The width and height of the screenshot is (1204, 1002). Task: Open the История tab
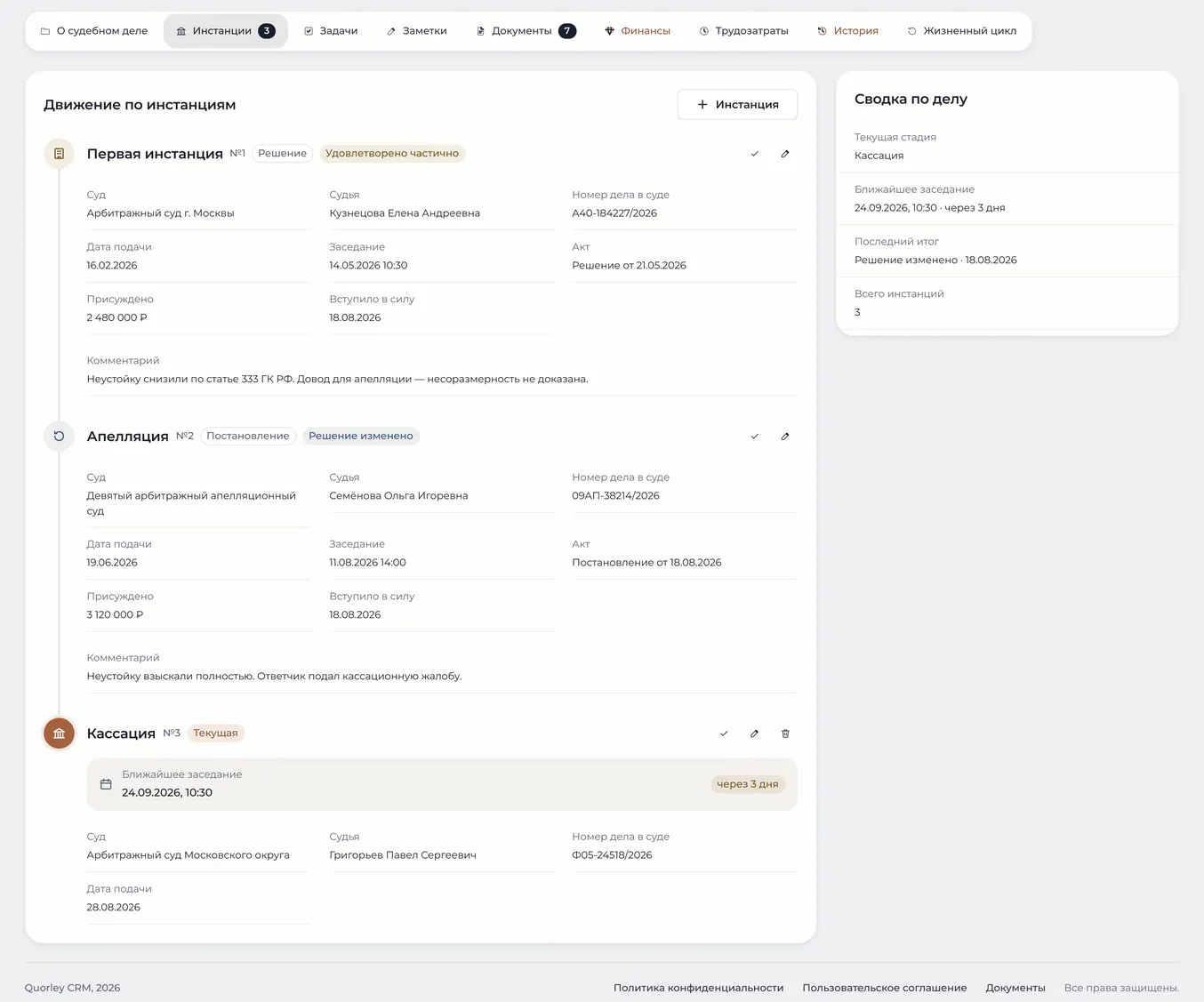coord(848,31)
